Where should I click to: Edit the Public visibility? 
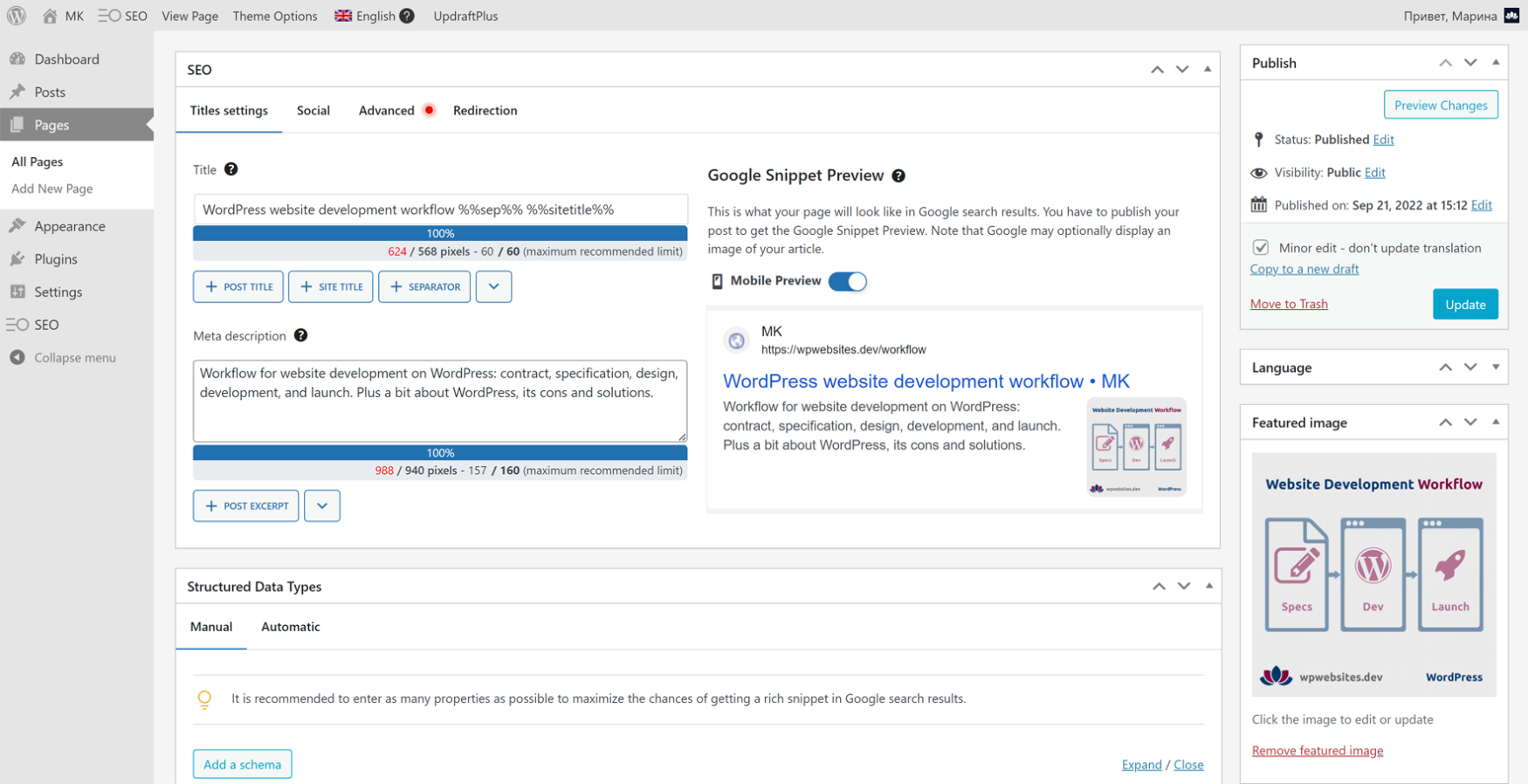pos(1374,173)
